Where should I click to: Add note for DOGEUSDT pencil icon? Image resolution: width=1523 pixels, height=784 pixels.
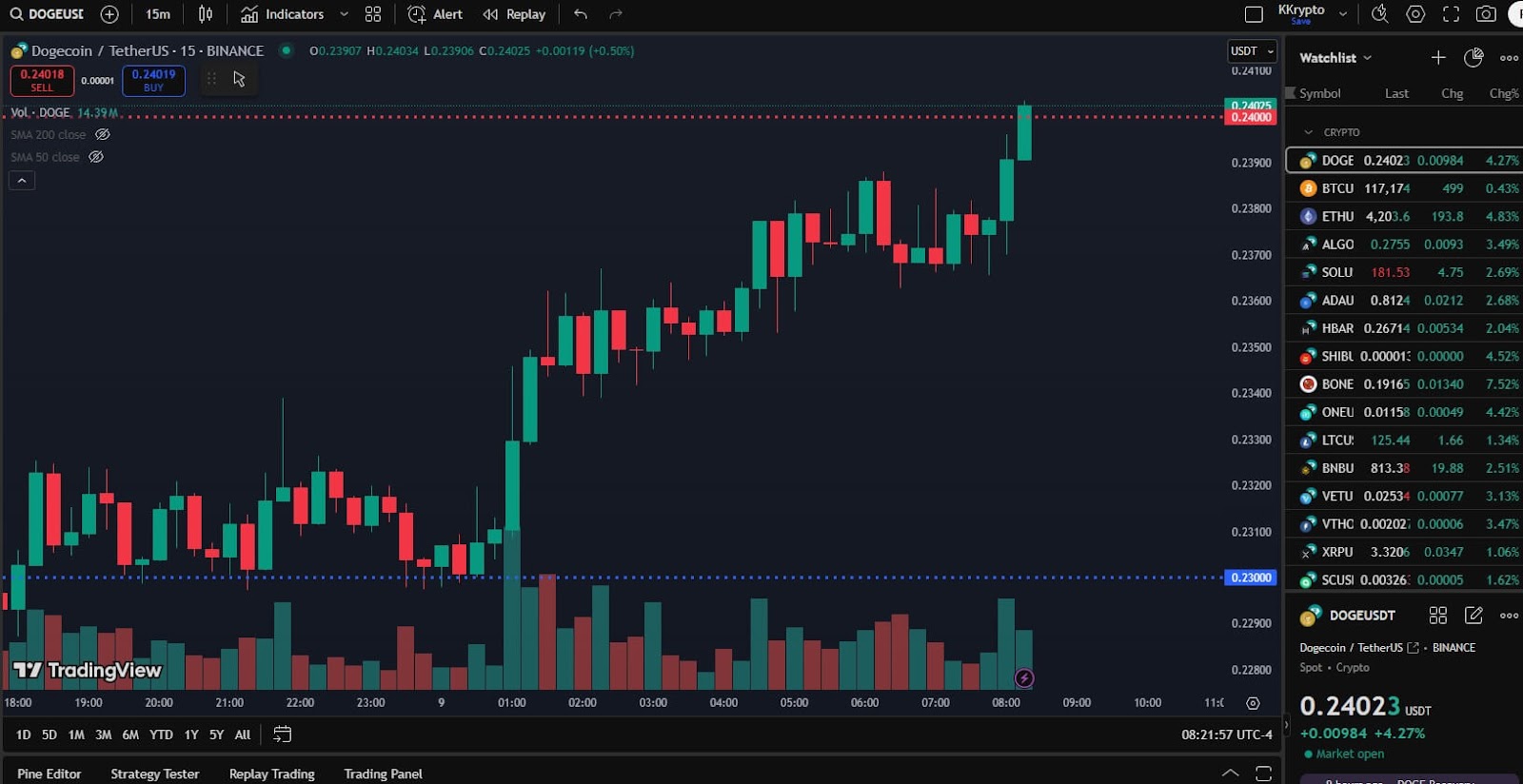[1474, 616]
